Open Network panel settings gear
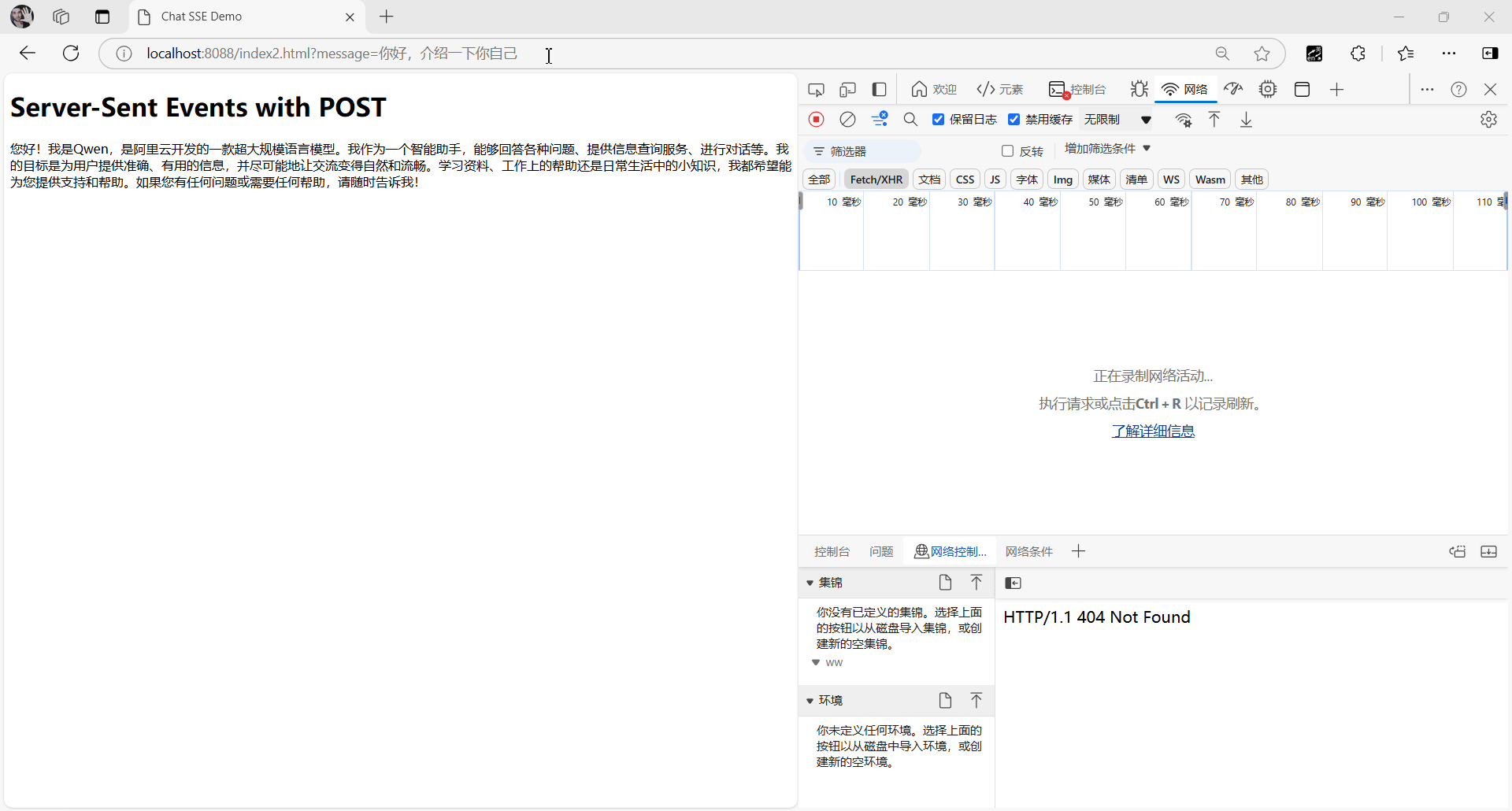This screenshot has width=1512, height=811. pyautogui.click(x=1488, y=120)
